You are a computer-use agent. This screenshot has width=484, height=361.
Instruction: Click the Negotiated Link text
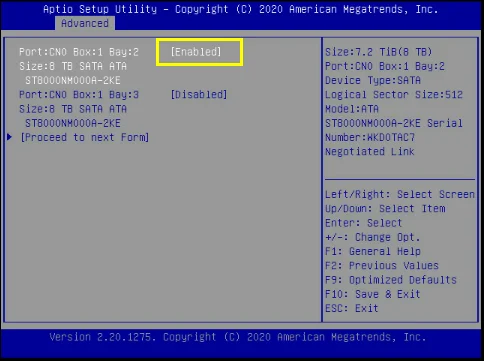370,152
